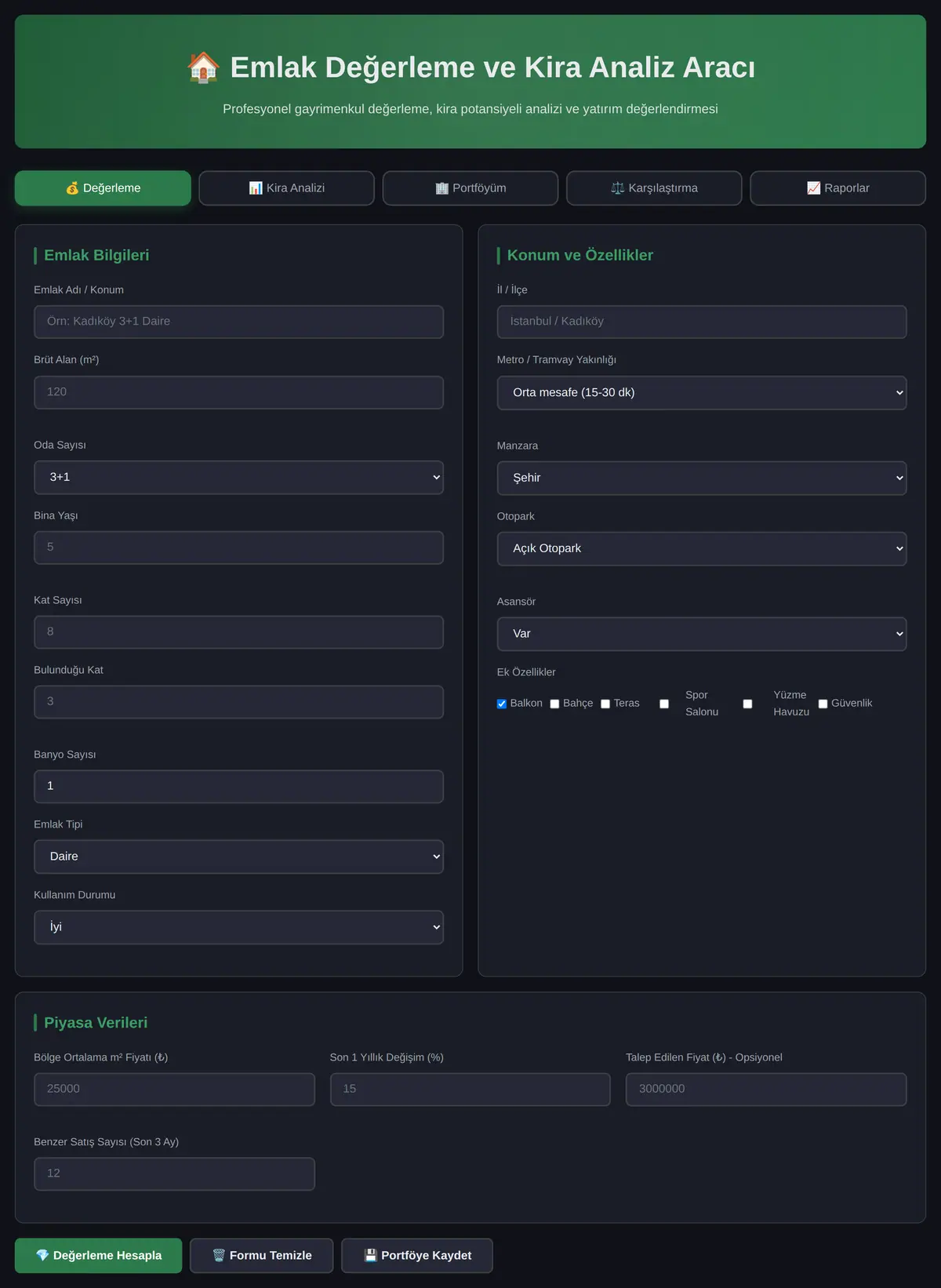Open the Asansör dropdown

(x=702, y=634)
